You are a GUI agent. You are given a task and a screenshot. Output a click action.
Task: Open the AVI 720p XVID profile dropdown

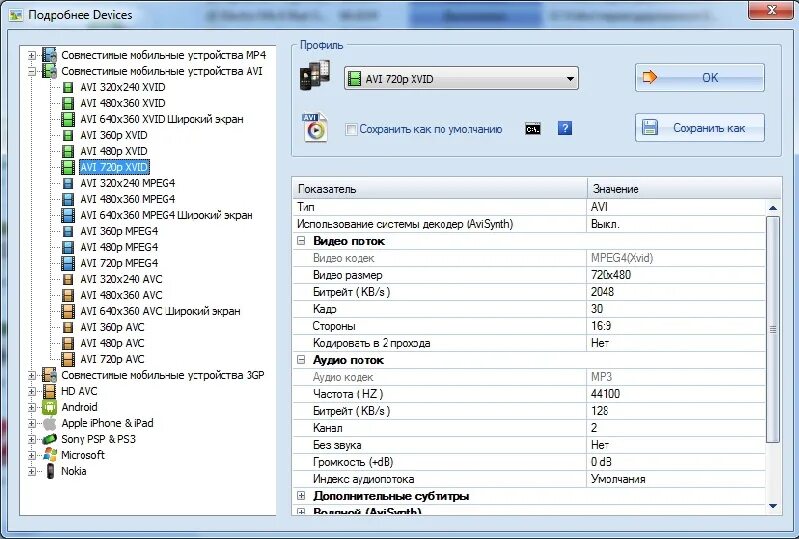pyautogui.click(x=461, y=78)
